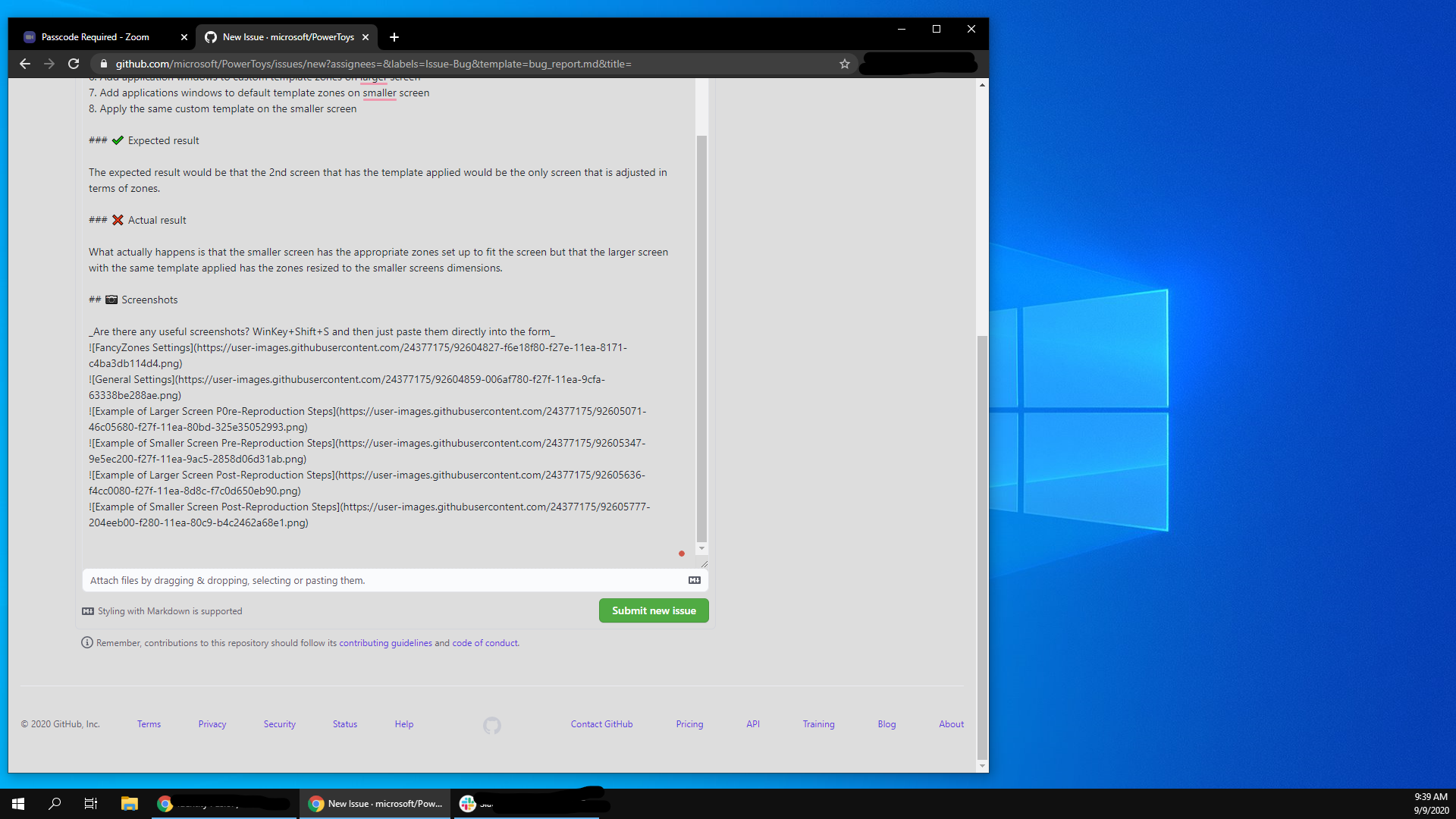Click Submit new issue button

point(654,610)
